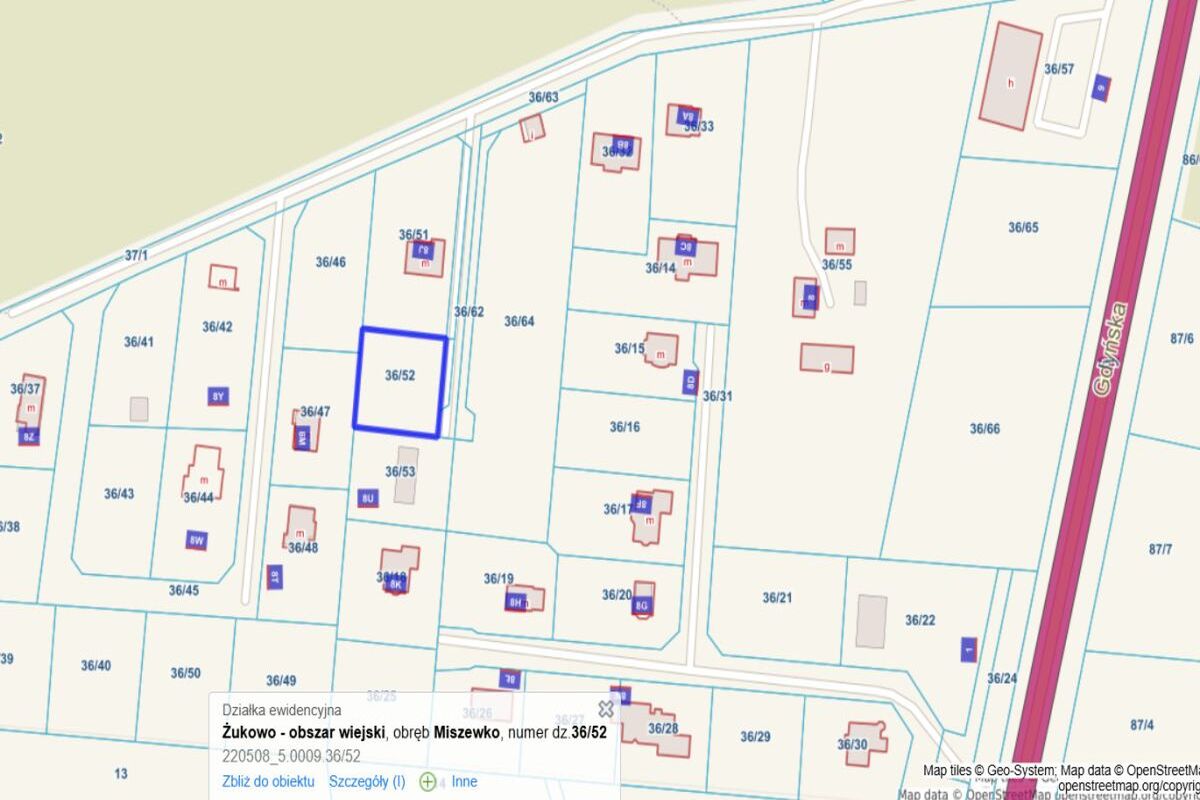
Task: Open the 'Inne' options link
Action: [x=465, y=781]
